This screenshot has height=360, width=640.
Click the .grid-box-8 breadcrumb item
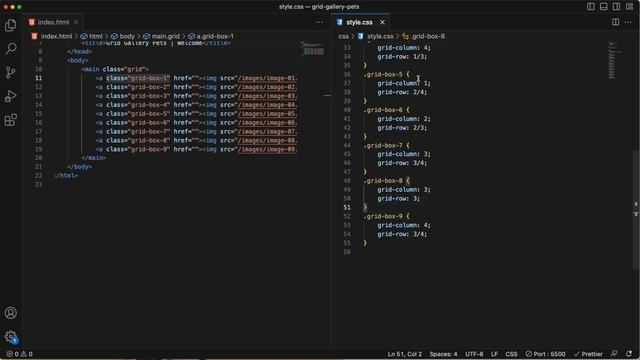tap(424, 36)
